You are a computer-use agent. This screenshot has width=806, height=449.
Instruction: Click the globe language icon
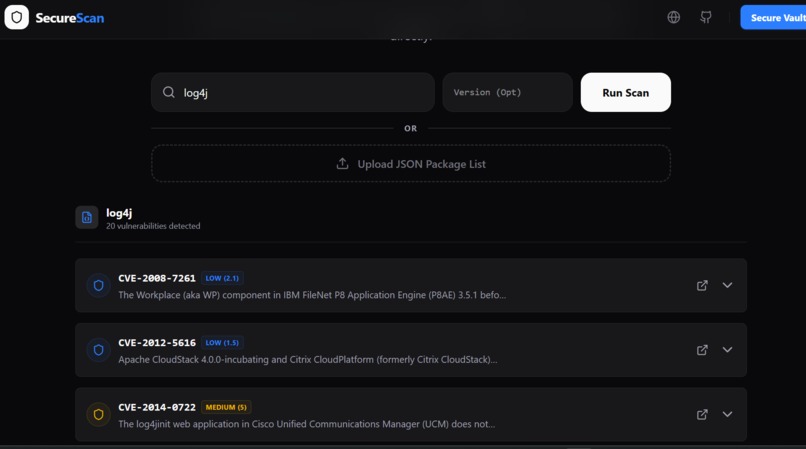(x=673, y=17)
